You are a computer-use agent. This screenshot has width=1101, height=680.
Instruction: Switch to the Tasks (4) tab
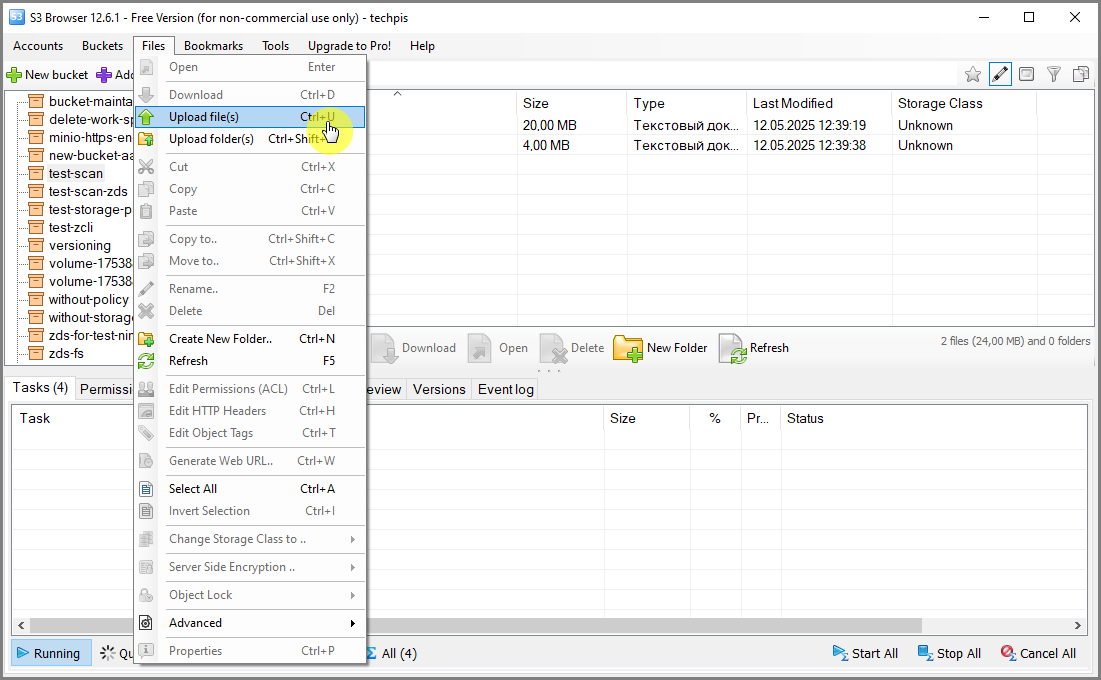[40, 388]
